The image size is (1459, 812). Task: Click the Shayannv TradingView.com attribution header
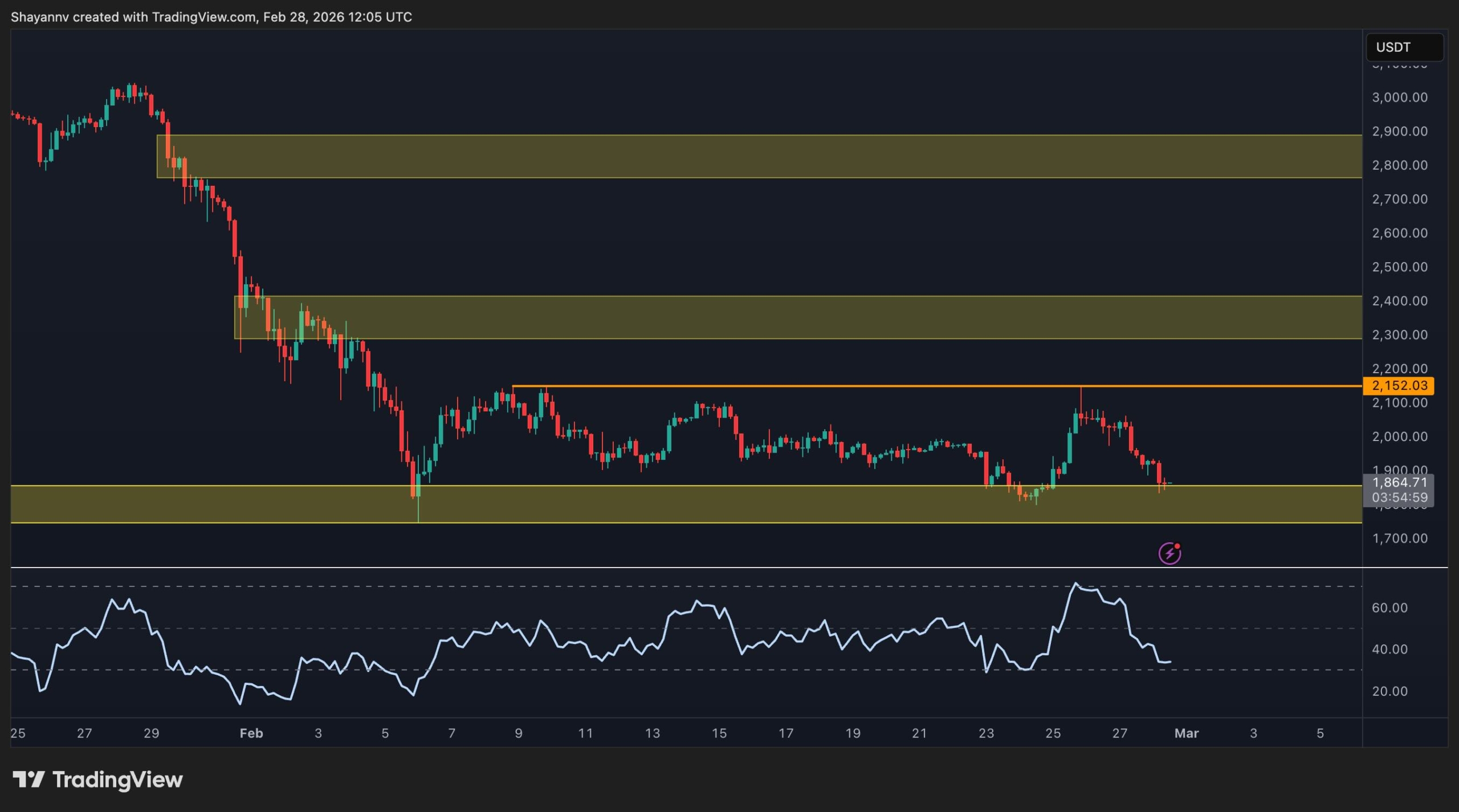[211, 17]
